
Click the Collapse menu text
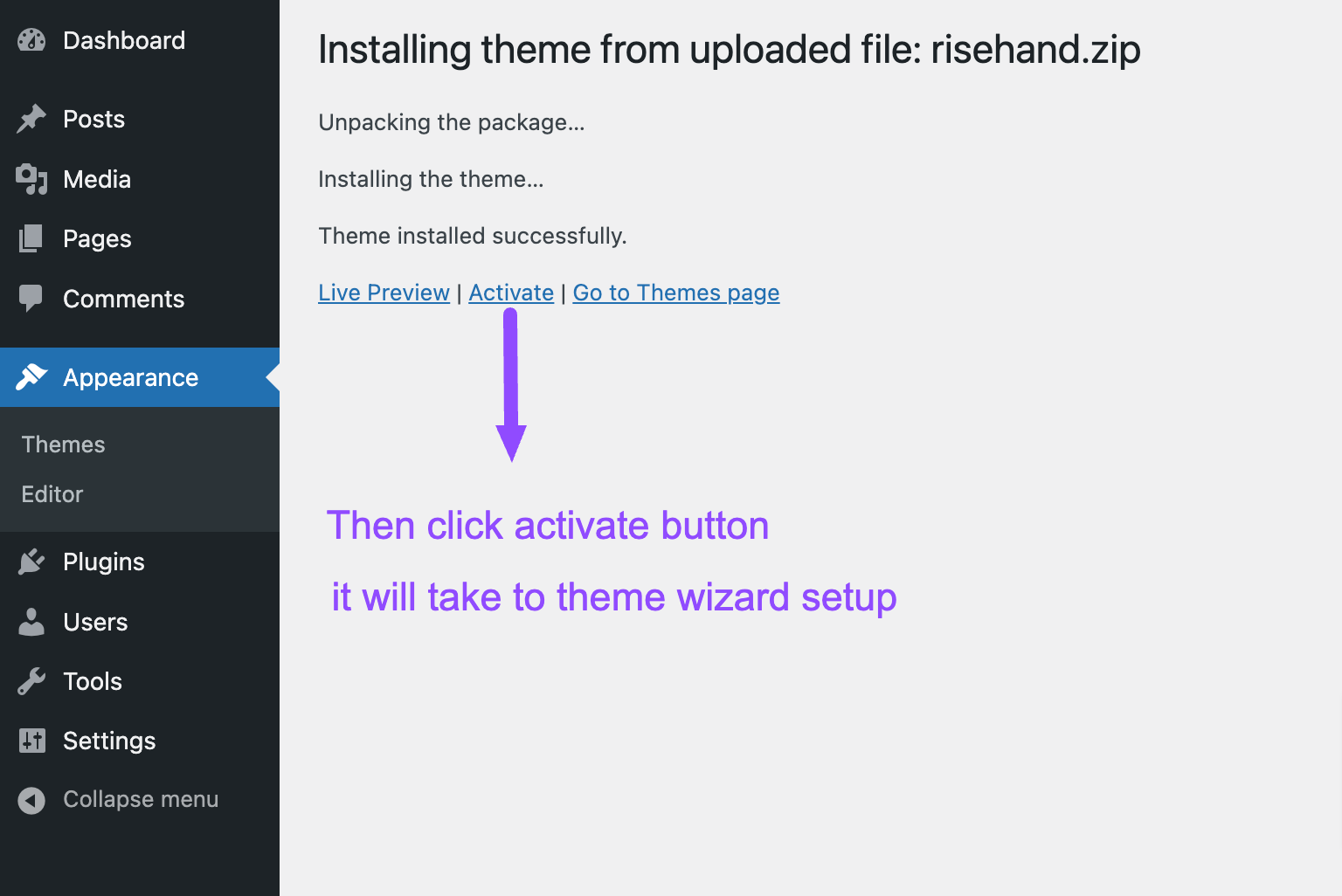click(141, 799)
